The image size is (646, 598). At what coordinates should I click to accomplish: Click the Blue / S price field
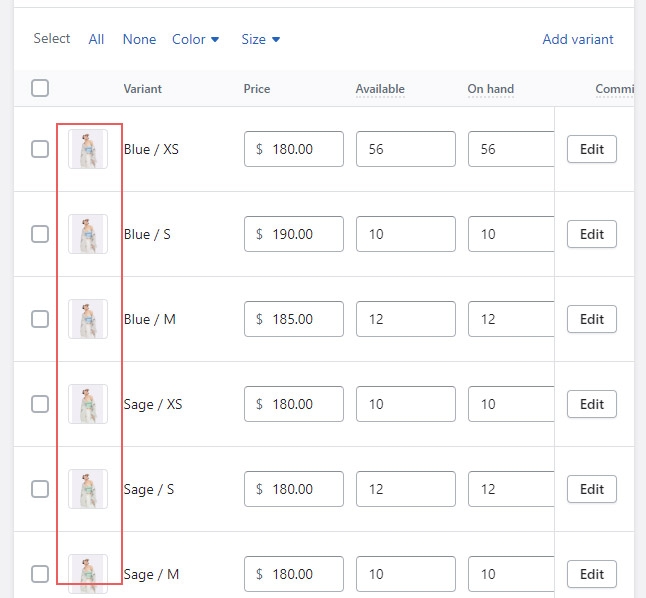[x=294, y=234]
